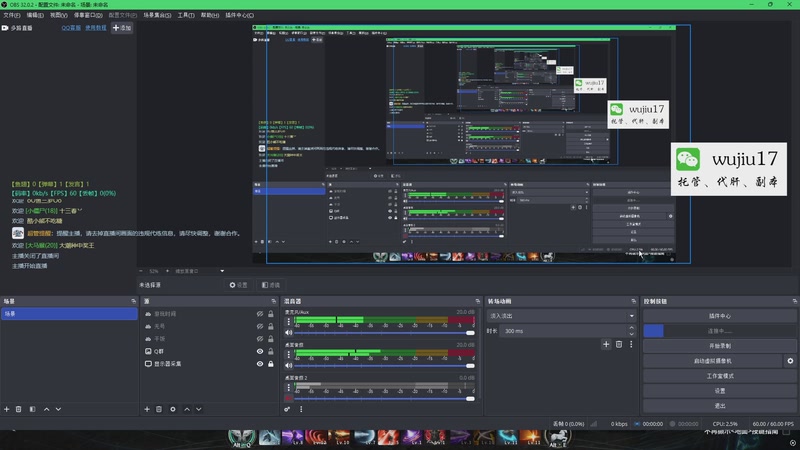
Task: Mute the 桌面音频 speaker icon
Action: pyautogui.click(x=289, y=366)
